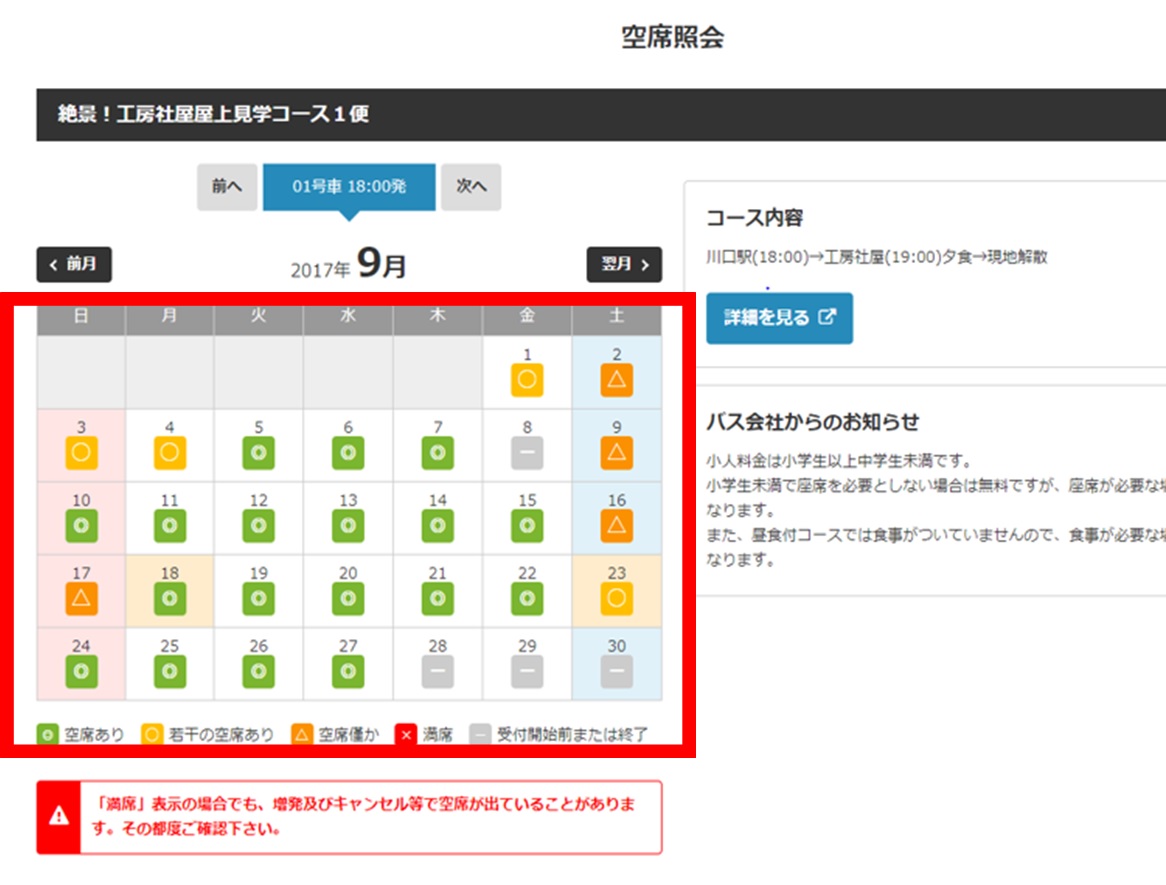Click the green icon on September 10
The image size is (1166, 885).
pos(81,526)
